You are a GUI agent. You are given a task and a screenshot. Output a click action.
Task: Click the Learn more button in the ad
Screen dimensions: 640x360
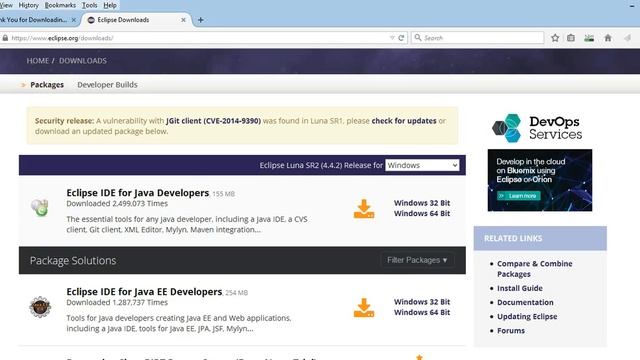tap(518, 196)
